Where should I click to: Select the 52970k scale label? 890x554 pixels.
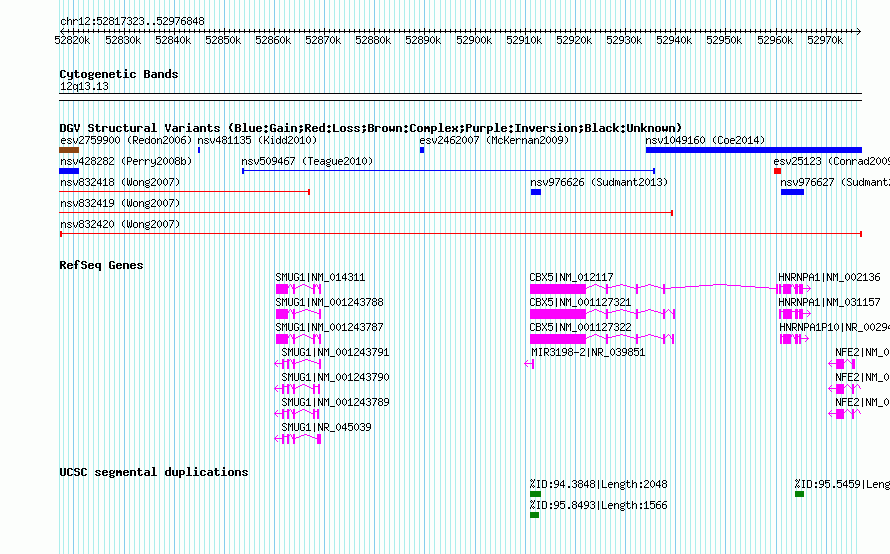pos(825,40)
